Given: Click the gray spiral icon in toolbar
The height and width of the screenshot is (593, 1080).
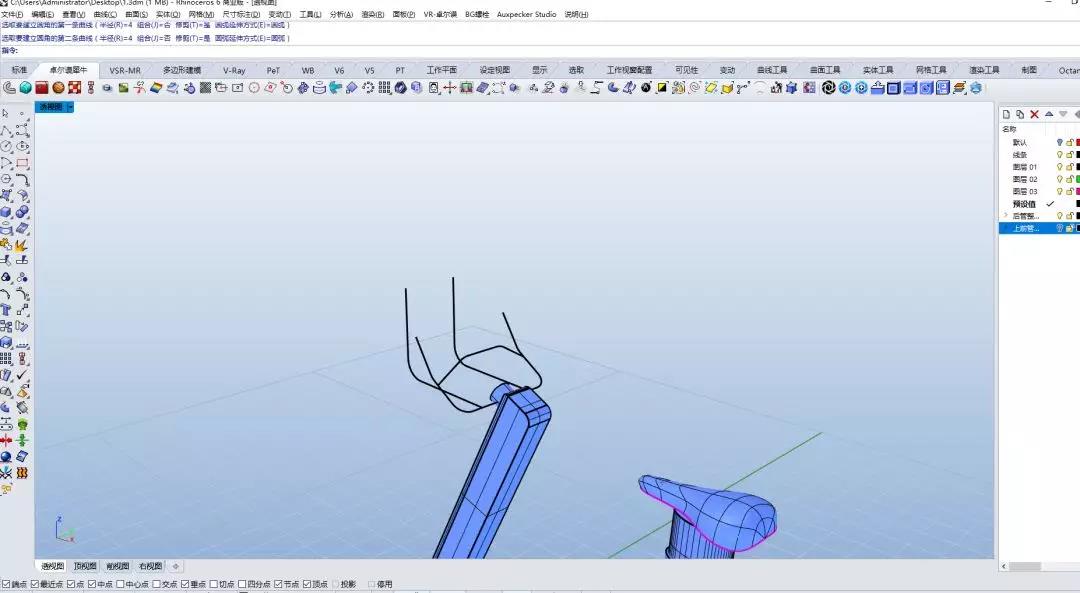Looking at the screenshot, I should coord(694,87).
